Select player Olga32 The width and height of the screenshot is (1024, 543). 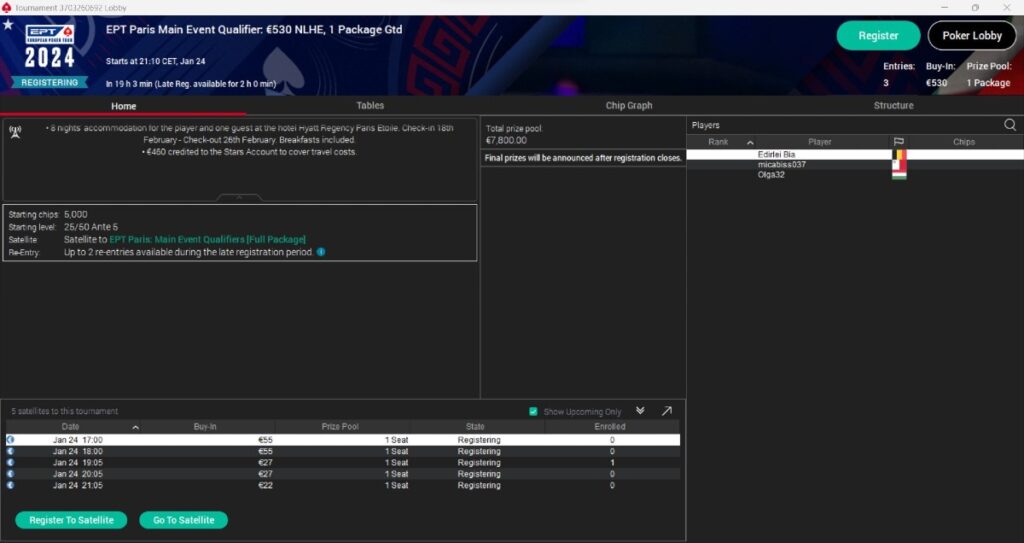point(771,174)
